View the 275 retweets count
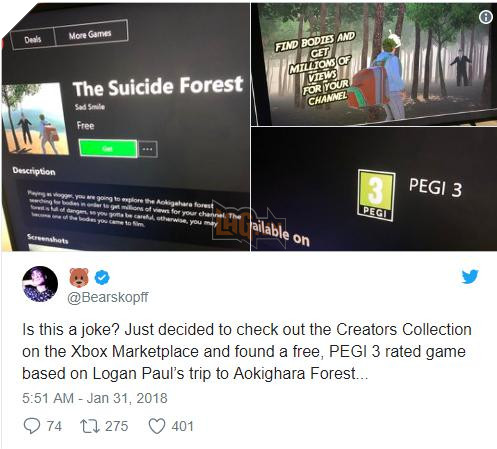497x449 pixels. (x=117, y=426)
